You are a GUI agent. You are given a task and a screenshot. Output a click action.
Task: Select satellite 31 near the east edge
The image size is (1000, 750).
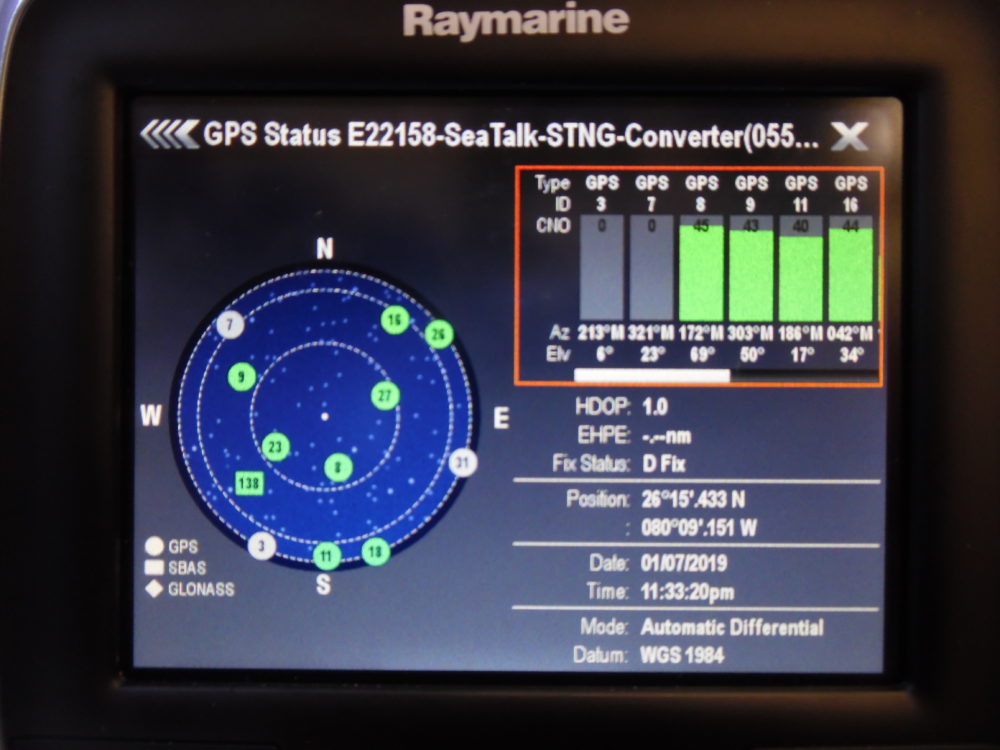pos(463,462)
